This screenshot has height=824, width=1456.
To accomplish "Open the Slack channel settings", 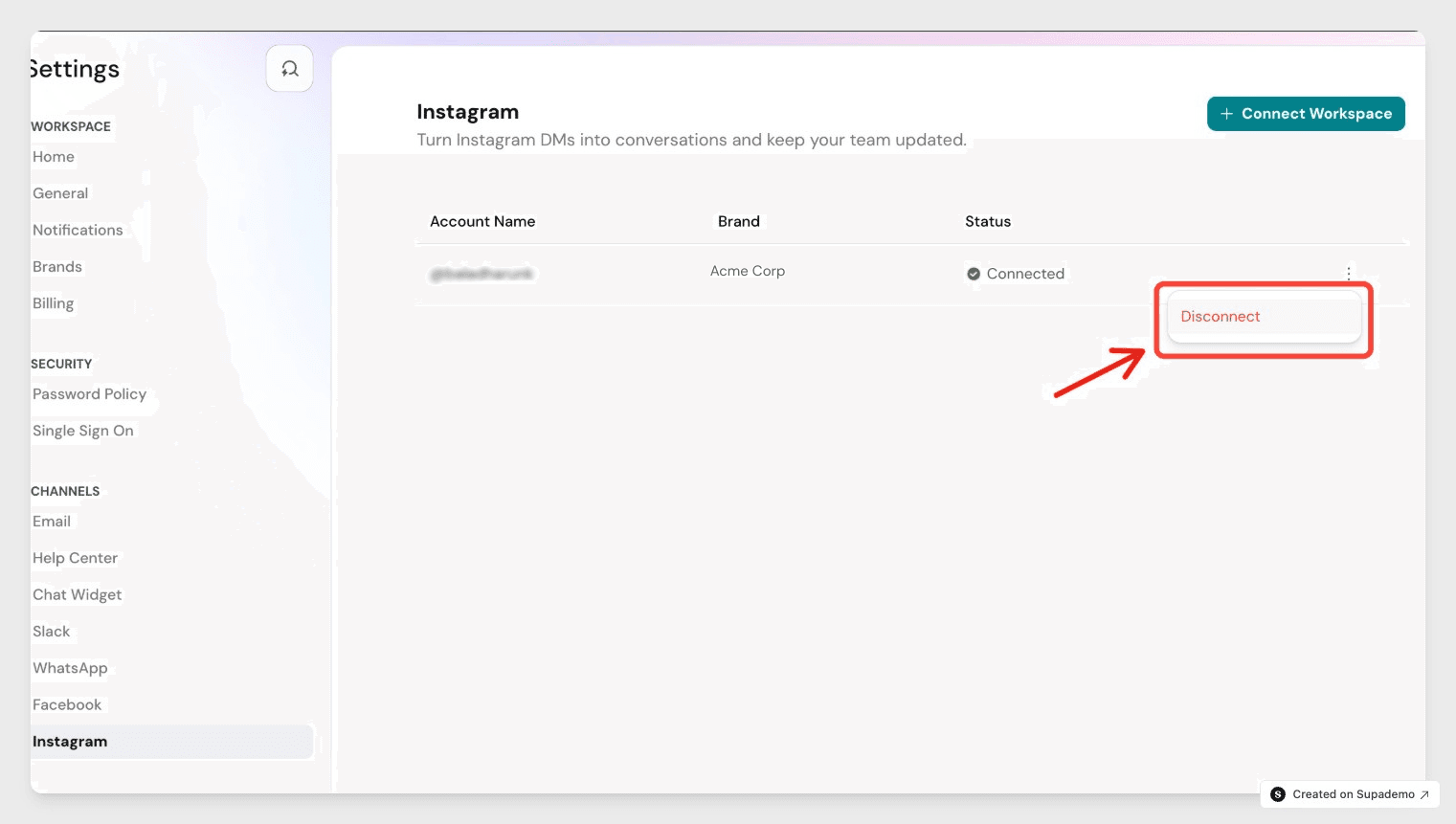I will (52, 632).
